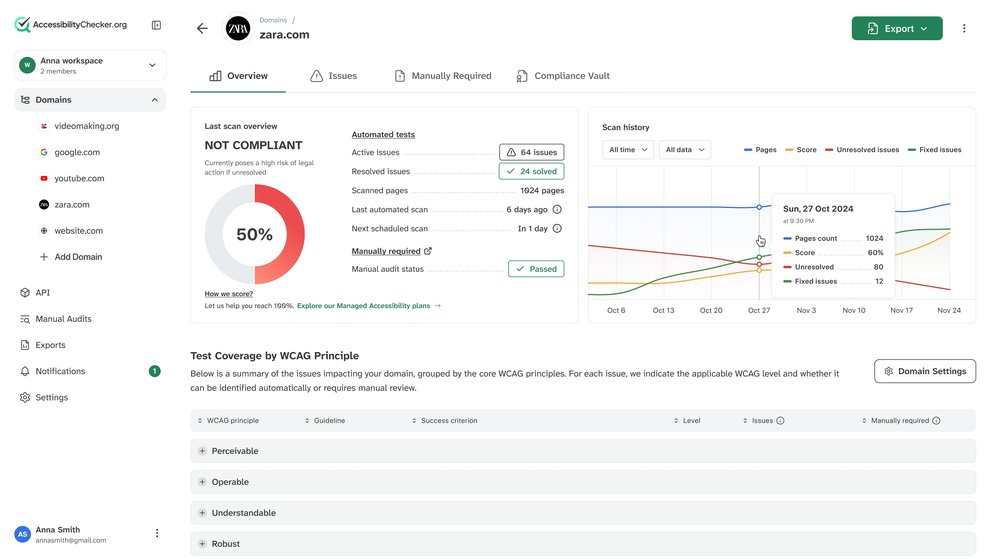Click the Oct 27 Pages data point
Viewport: 1000px width, 559px height.
(759, 207)
